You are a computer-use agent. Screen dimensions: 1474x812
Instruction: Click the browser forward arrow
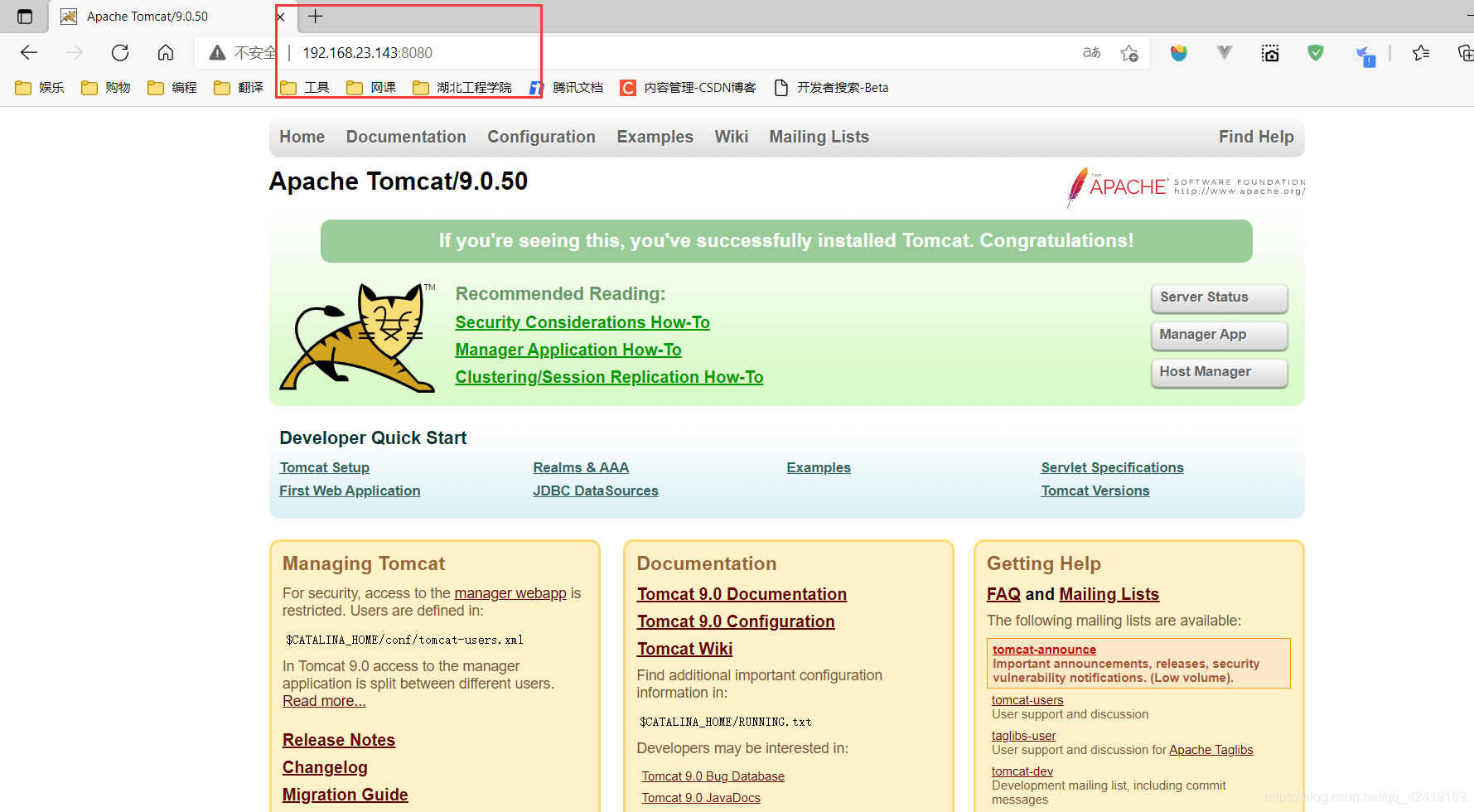click(75, 53)
